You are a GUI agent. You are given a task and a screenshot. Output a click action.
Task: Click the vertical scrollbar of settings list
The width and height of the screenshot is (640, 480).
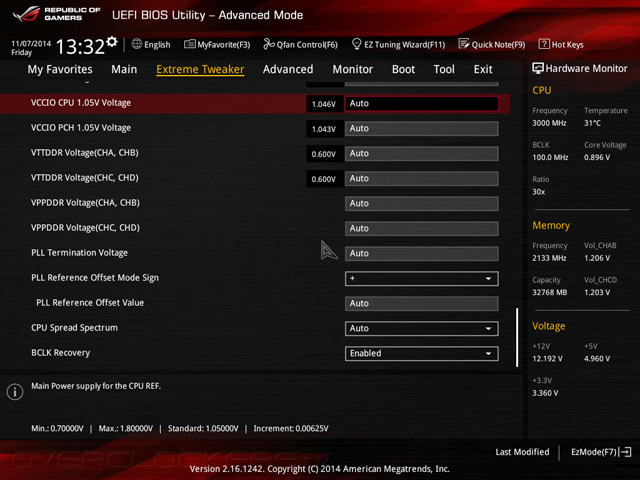tap(517, 337)
